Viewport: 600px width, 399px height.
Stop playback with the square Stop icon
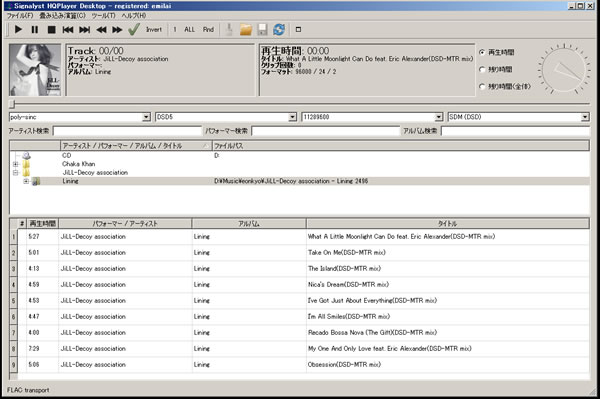pos(51,29)
